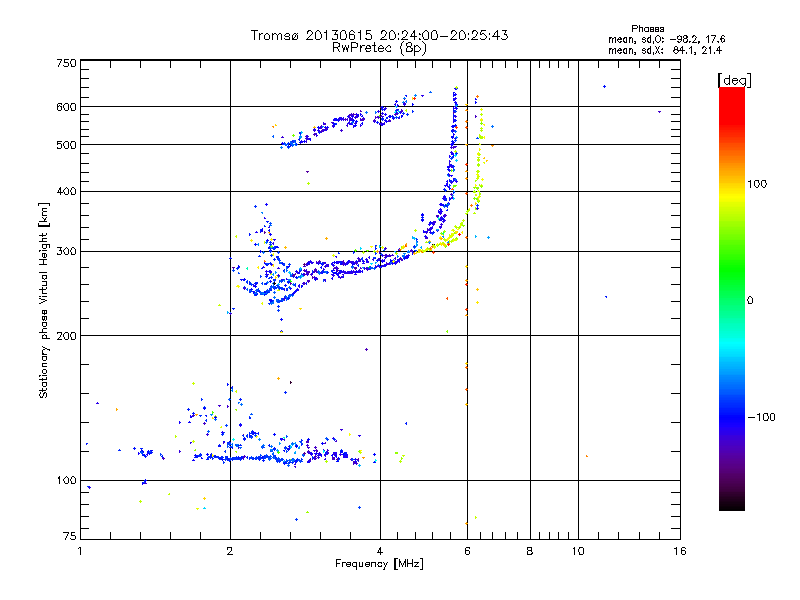Click the 'Phases' header text

point(647,29)
